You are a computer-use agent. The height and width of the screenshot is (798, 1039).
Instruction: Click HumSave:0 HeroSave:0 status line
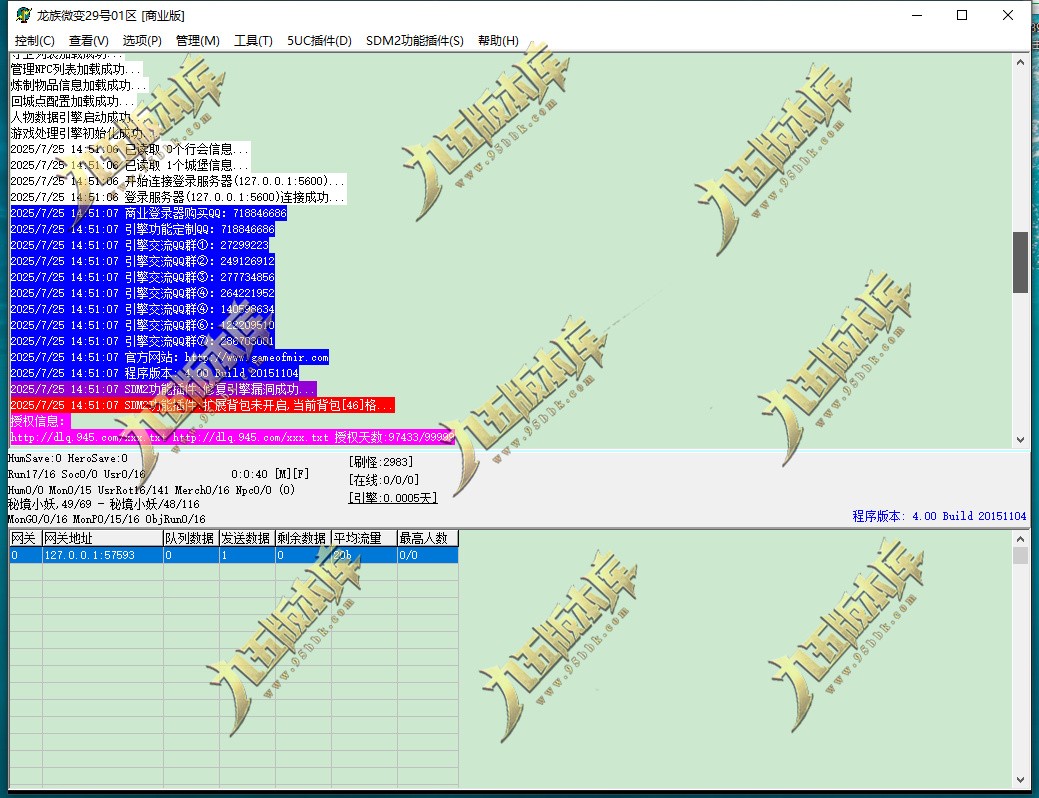pos(68,458)
